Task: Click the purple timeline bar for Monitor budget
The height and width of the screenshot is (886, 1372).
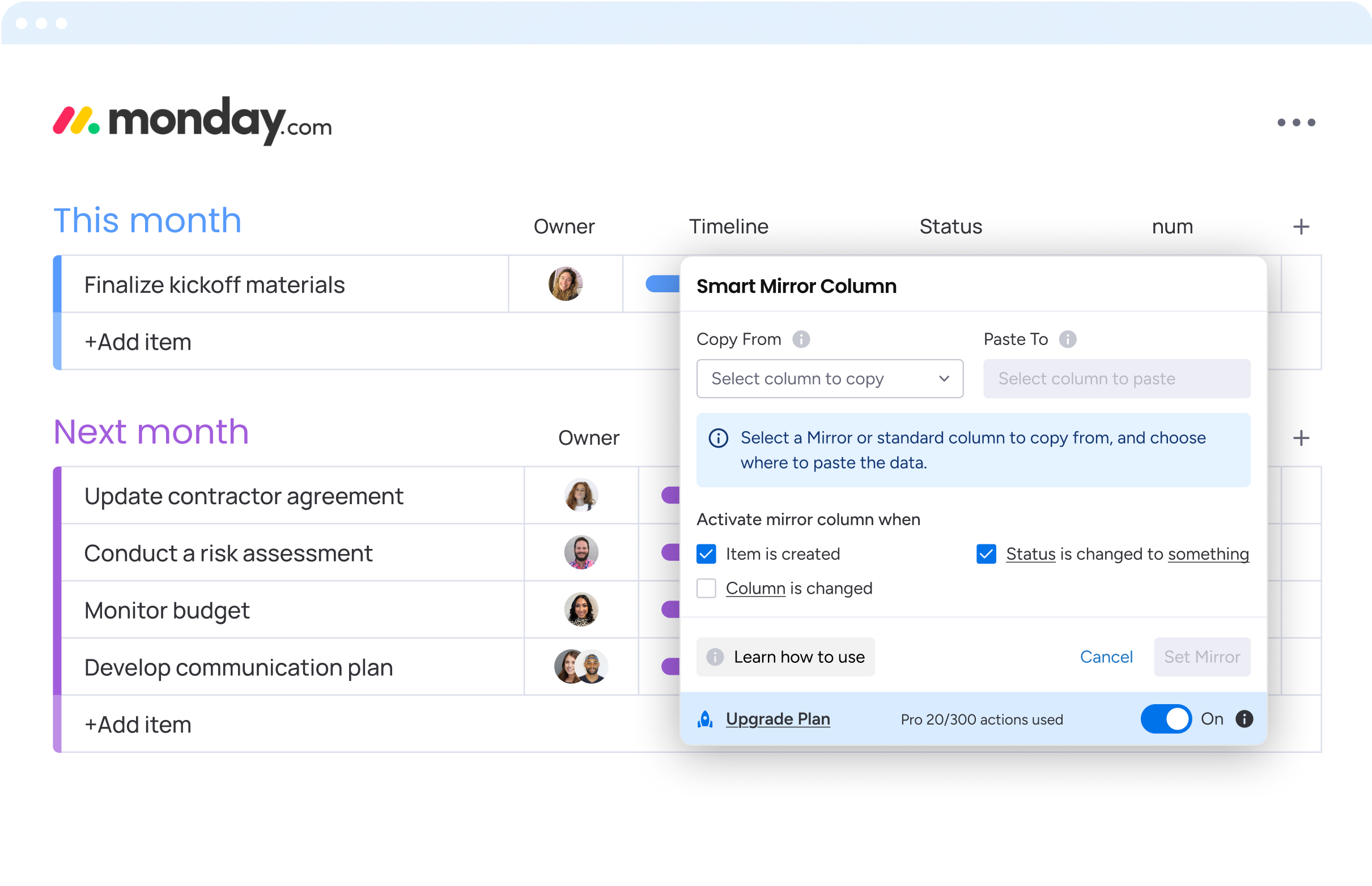Action: [670, 610]
